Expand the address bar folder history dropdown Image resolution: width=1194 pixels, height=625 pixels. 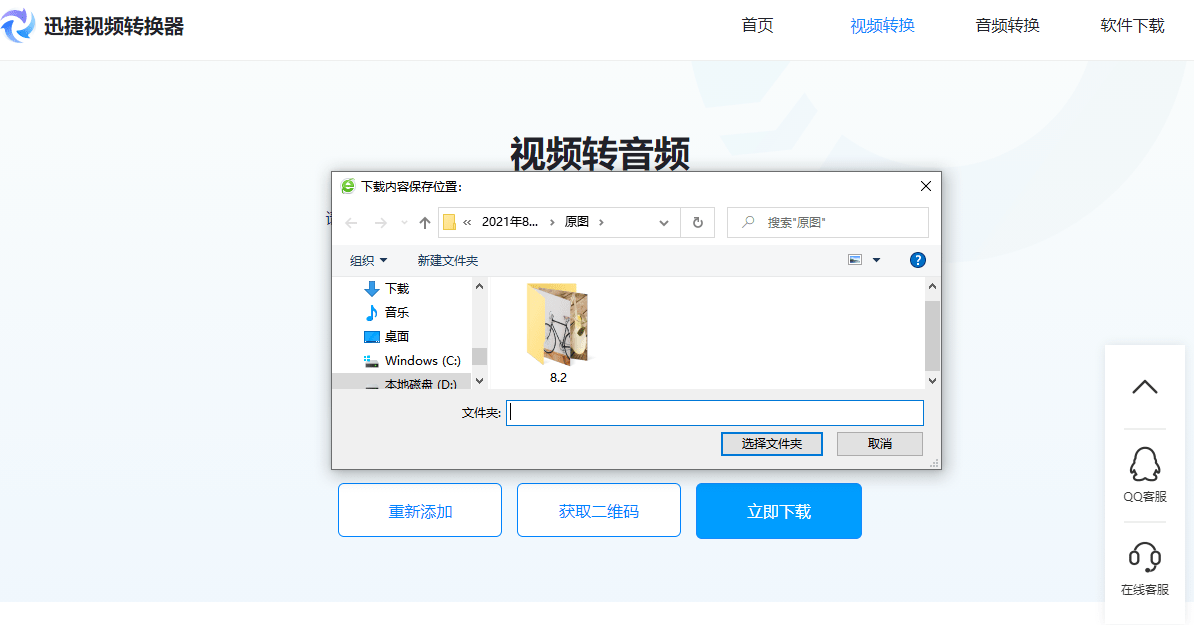pos(663,222)
